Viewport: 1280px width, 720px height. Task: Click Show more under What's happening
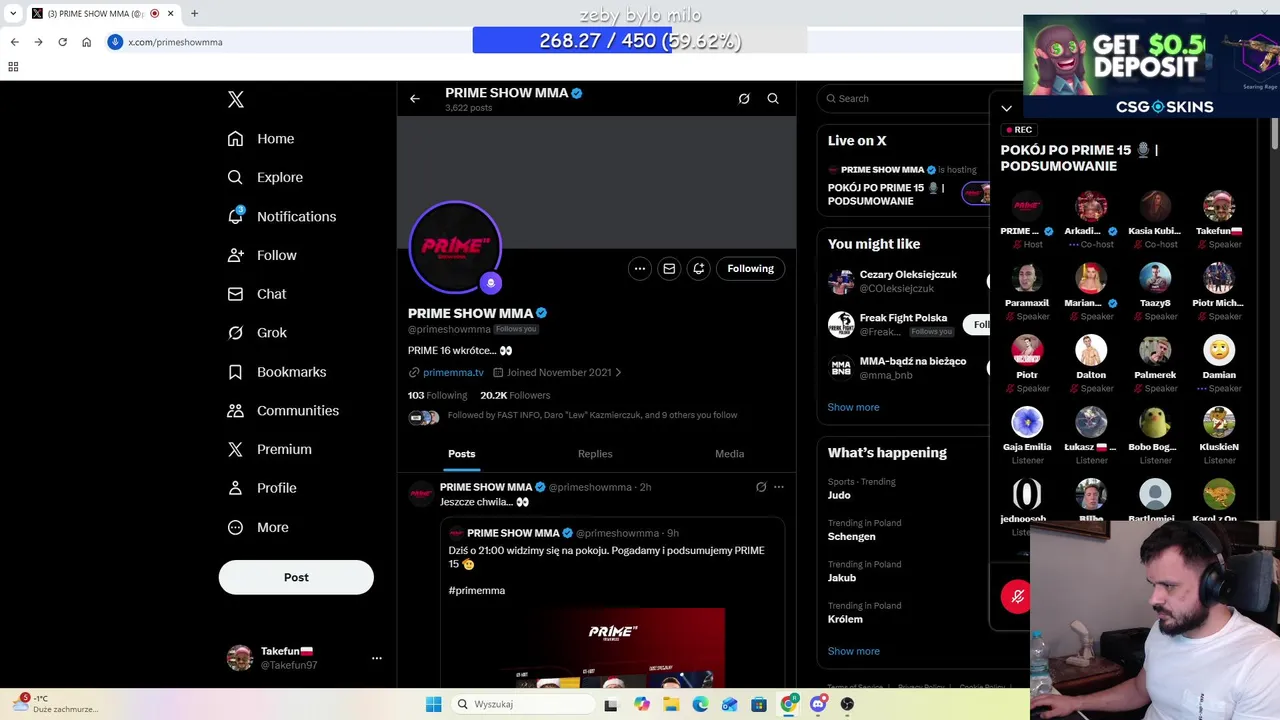tap(853, 651)
